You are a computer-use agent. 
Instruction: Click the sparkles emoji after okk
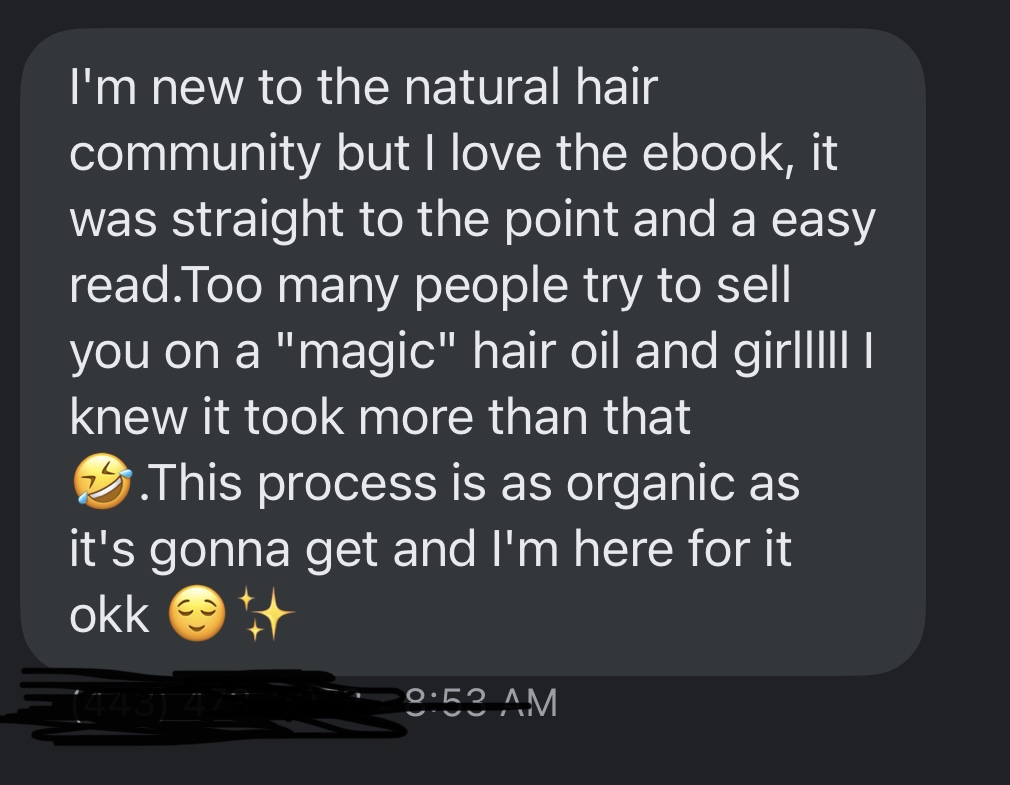(x=266, y=614)
